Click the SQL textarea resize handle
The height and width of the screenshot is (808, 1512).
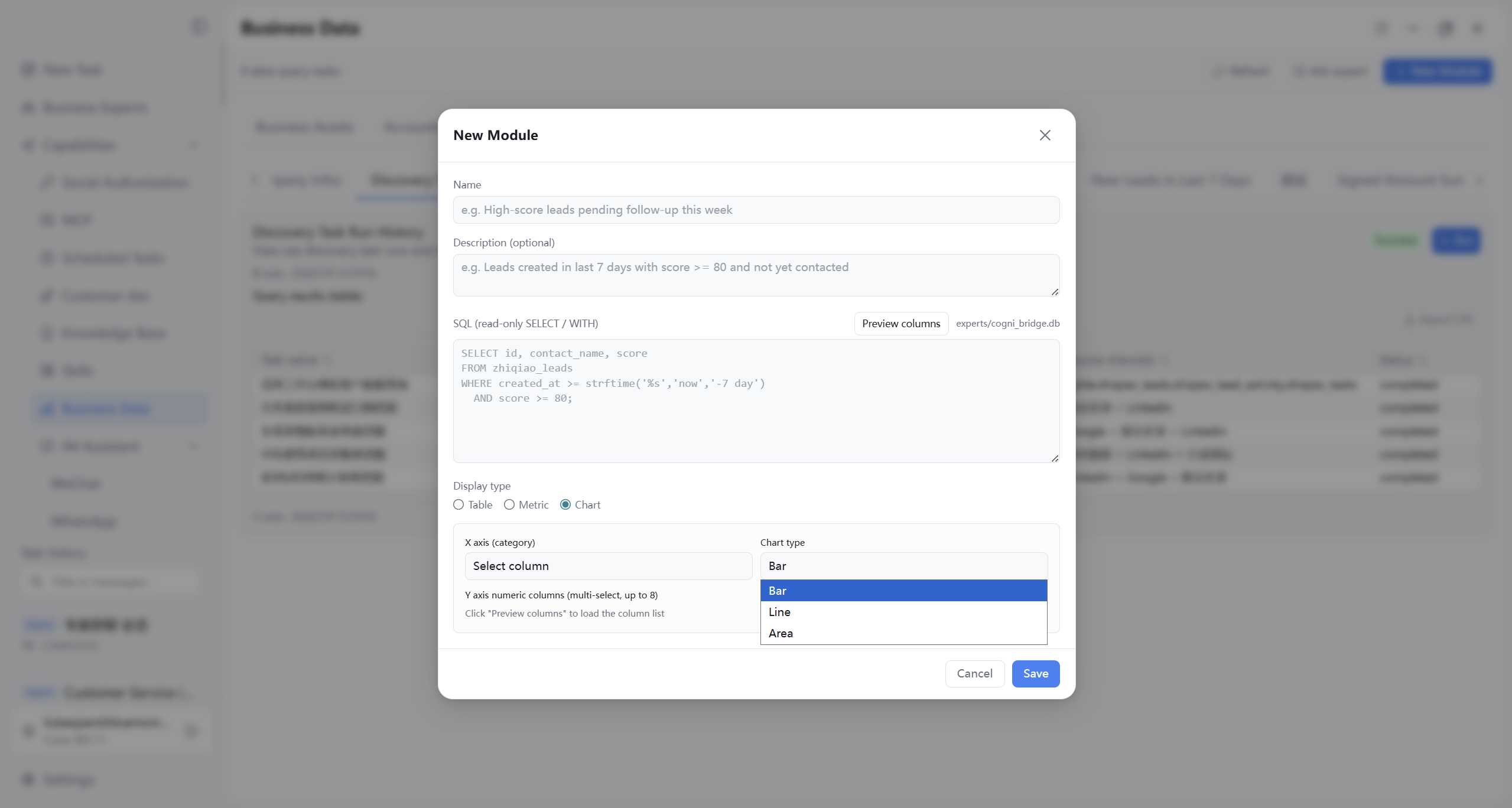tap(1055, 458)
